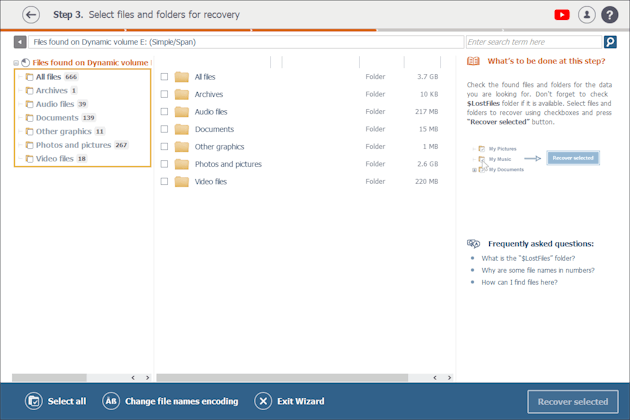This screenshot has width=630, height=420.
Task: Select All files in the tree
Action: [x=48, y=77]
